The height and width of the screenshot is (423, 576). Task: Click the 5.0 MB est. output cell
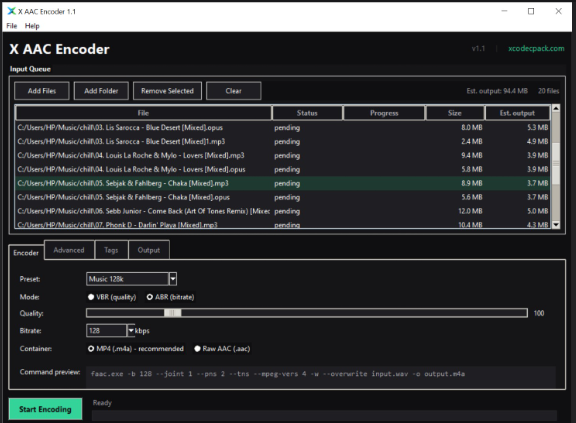click(537, 211)
